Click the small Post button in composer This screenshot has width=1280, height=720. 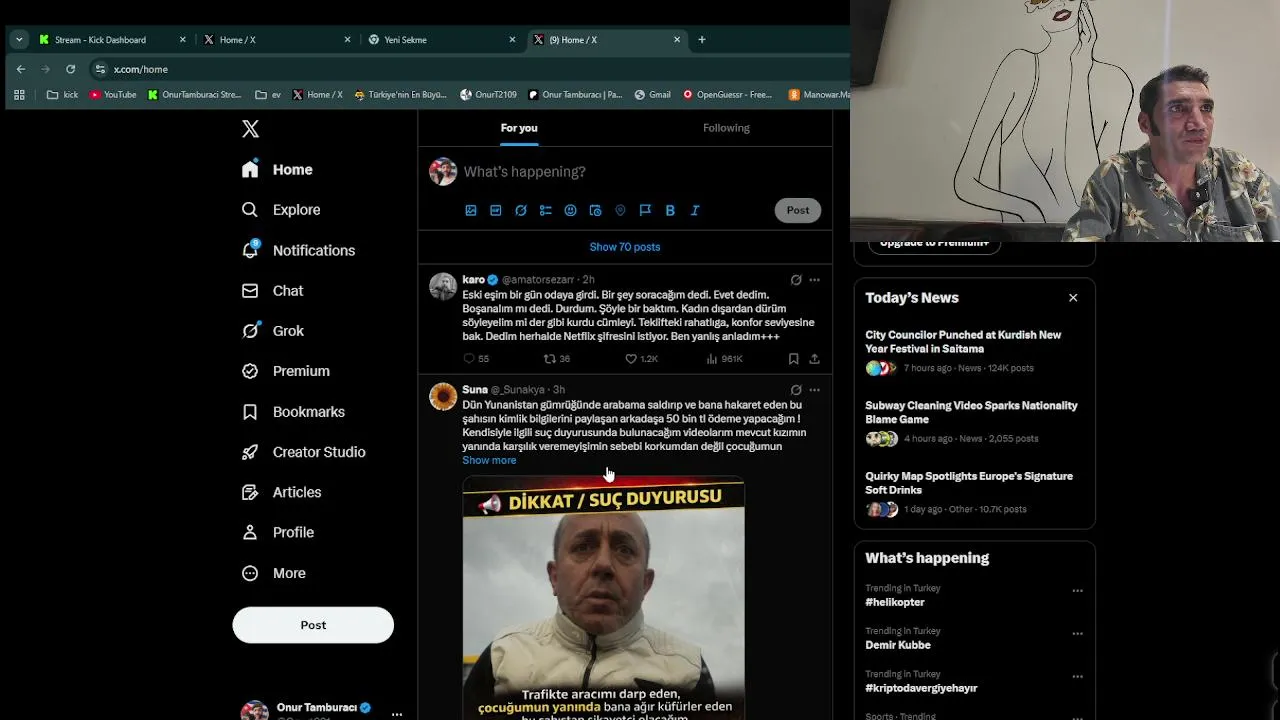click(x=797, y=210)
